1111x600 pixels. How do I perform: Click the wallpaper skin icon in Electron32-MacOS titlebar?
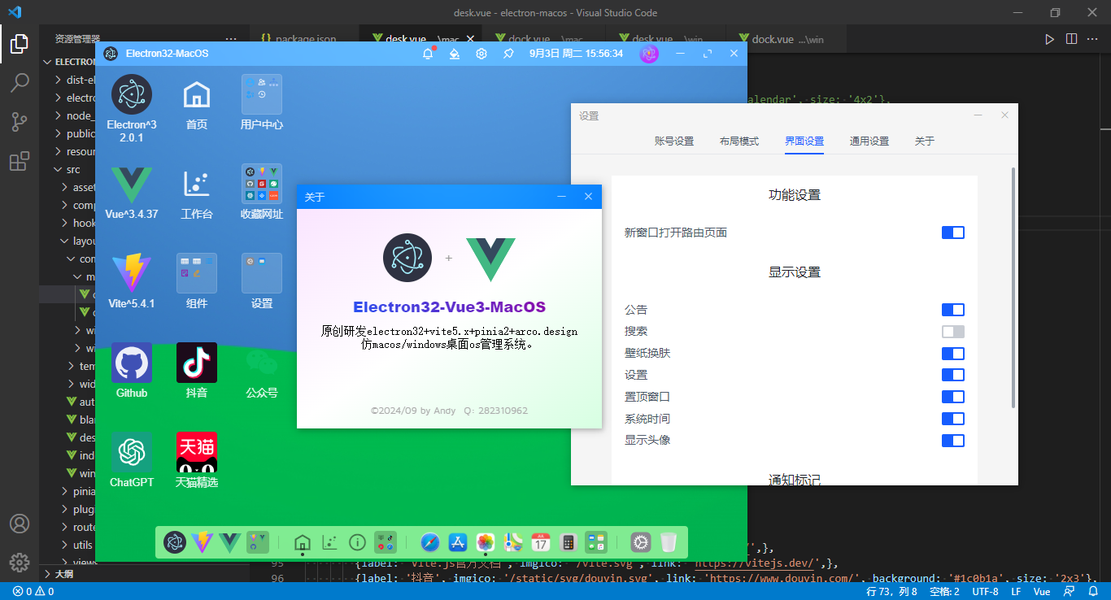(x=455, y=54)
